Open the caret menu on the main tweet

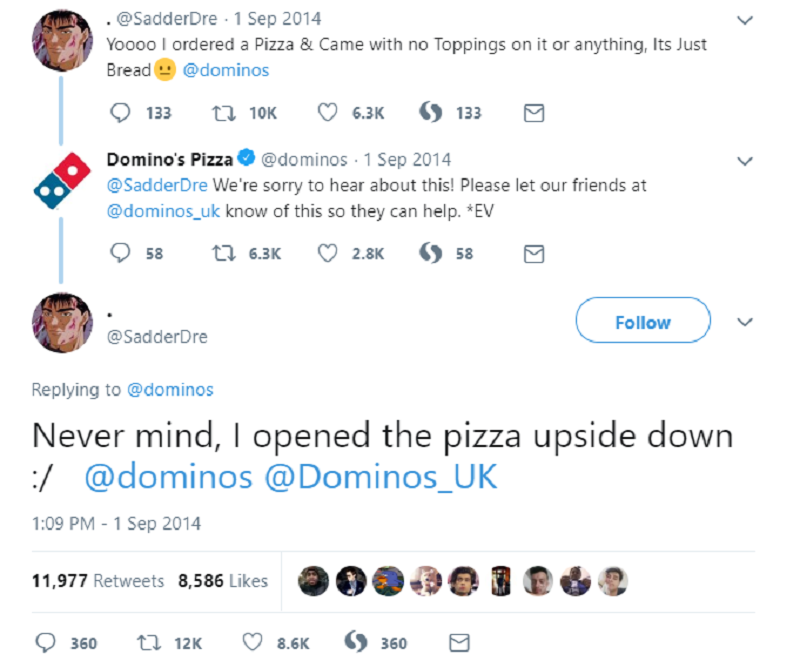pyautogui.click(x=743, y=321)
